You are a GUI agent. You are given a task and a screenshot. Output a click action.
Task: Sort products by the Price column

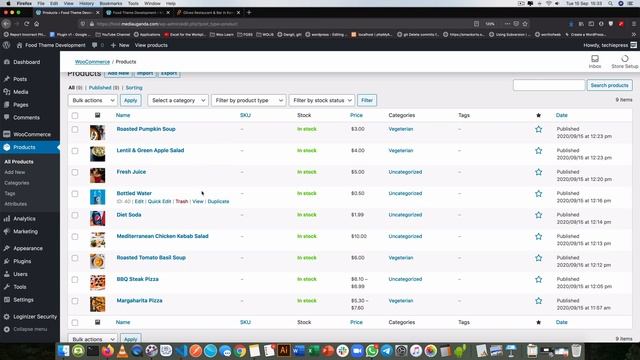[x=356, y=116]
